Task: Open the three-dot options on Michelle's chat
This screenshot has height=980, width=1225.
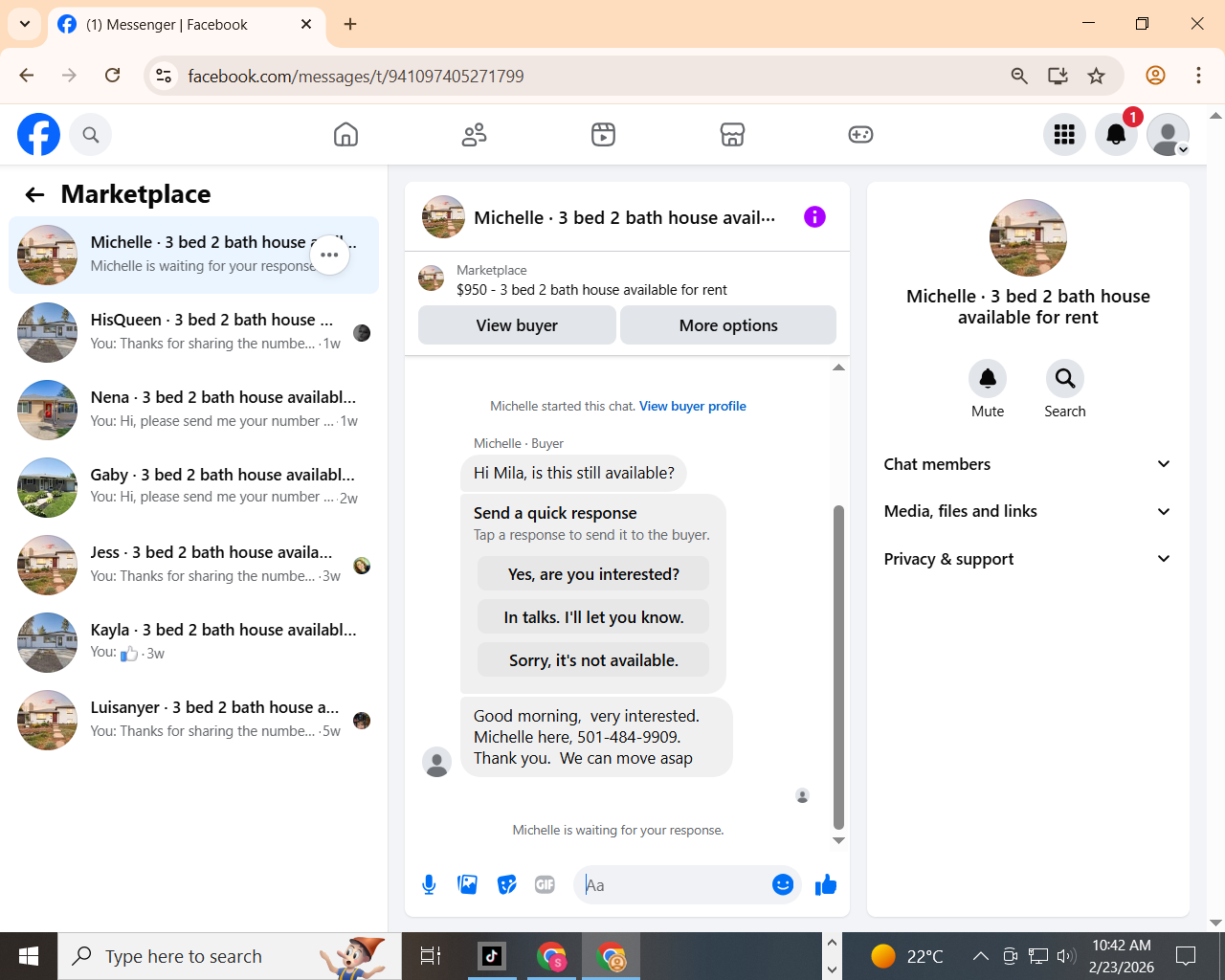Action: click(x=329, y=255)
